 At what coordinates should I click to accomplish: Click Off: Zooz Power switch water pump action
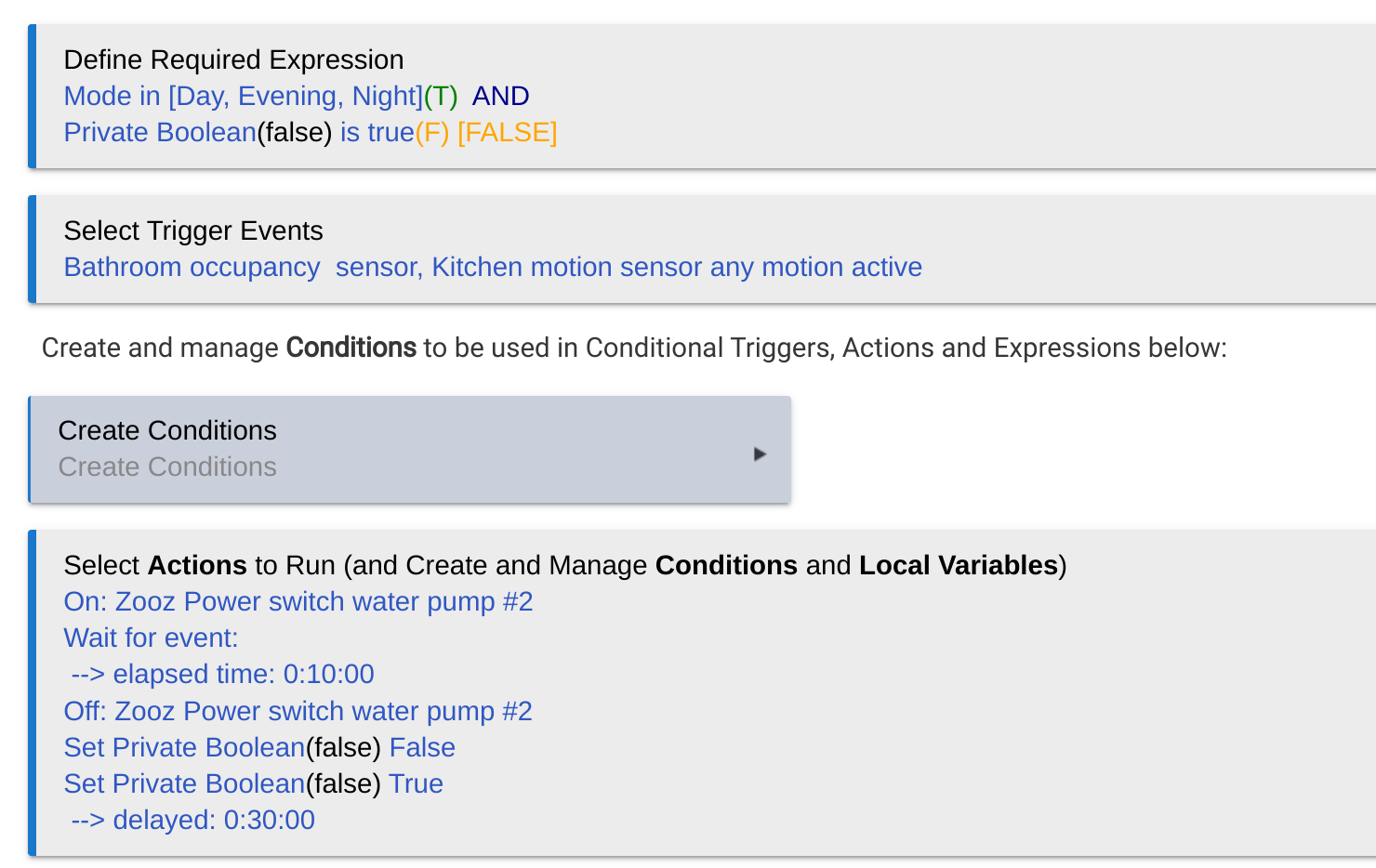[x=298, y=712]
